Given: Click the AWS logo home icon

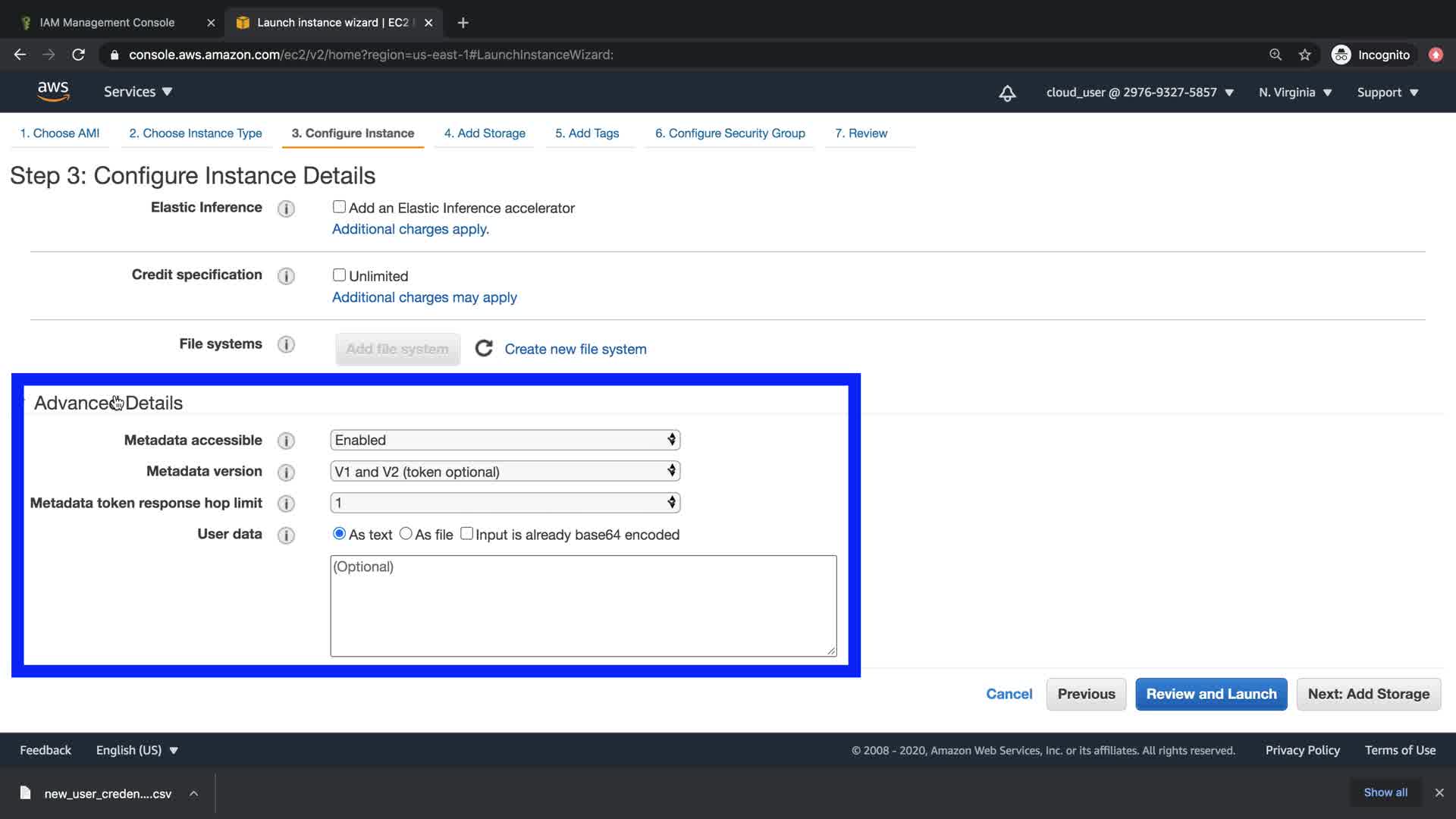Looking at the screenshot, I should (53, 92).
